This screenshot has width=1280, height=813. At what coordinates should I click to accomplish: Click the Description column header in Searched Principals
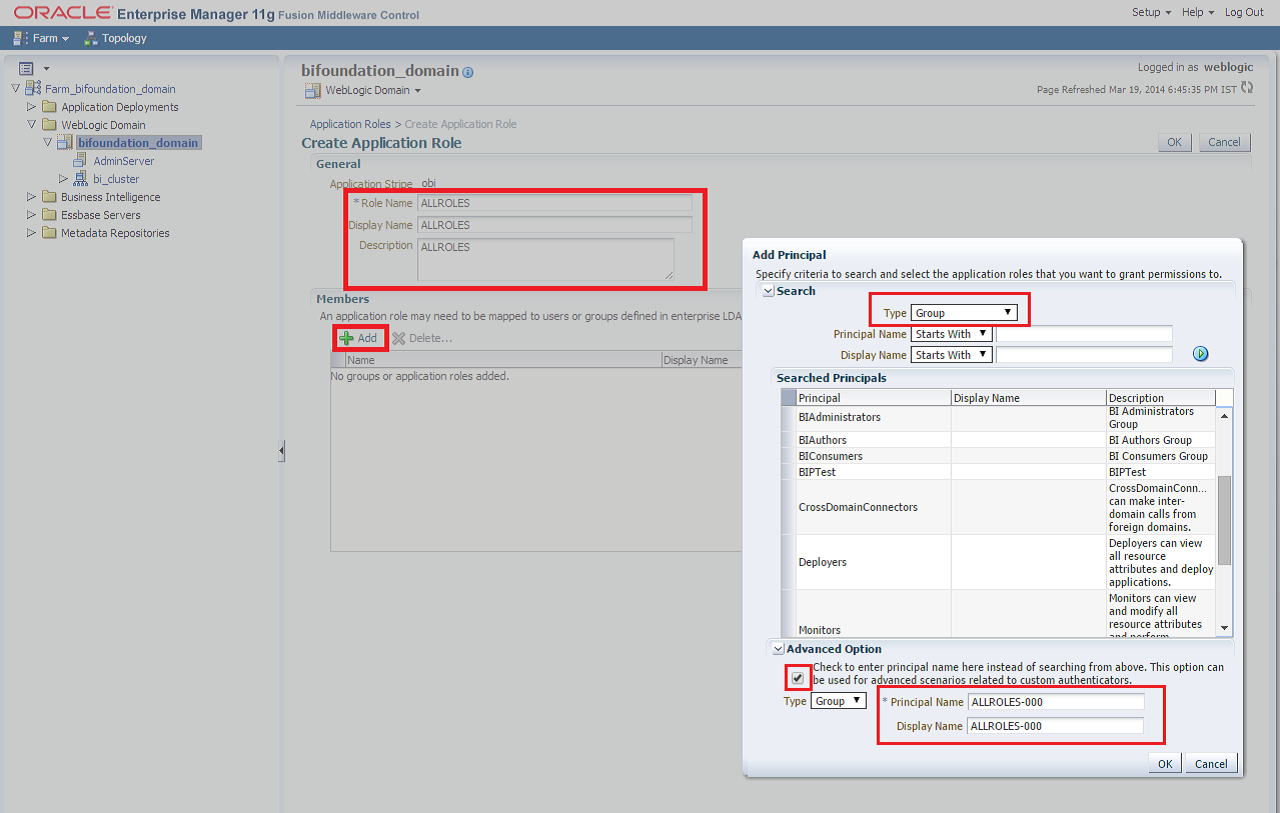[x=1160, y=398]
